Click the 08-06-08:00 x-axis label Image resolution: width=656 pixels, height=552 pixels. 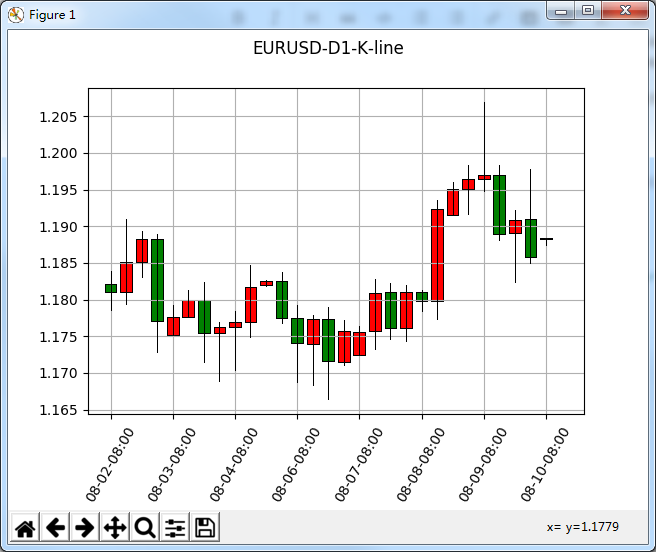point(296,465)
